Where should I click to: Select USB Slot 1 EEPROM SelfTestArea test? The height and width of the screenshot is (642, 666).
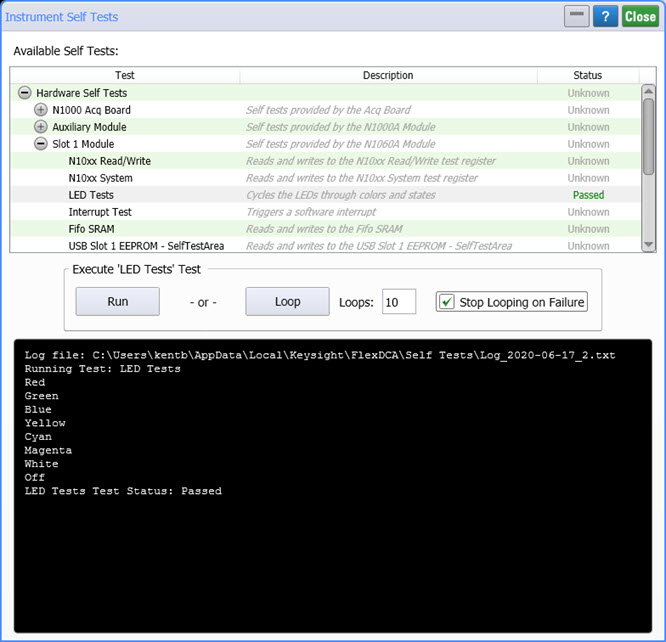tap(146, 246)
